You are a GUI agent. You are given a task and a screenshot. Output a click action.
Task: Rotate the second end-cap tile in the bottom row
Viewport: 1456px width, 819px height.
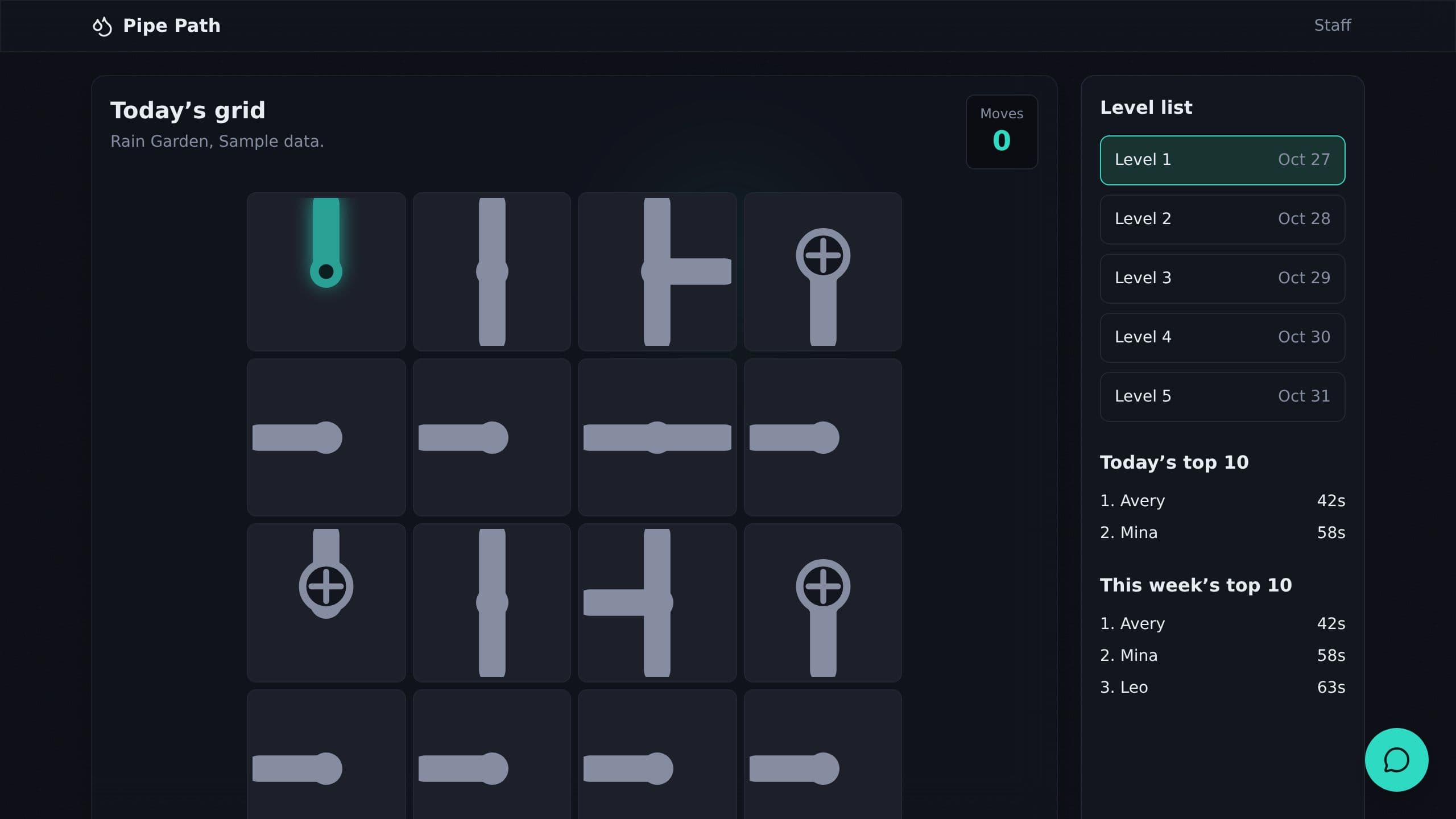492,754
